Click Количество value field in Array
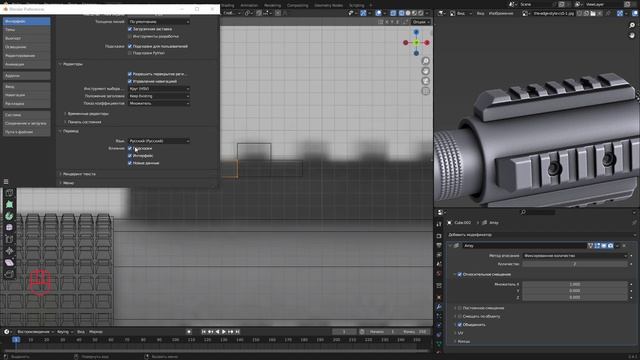This screenshot has width=640, height=360. [x=575, y=264]
